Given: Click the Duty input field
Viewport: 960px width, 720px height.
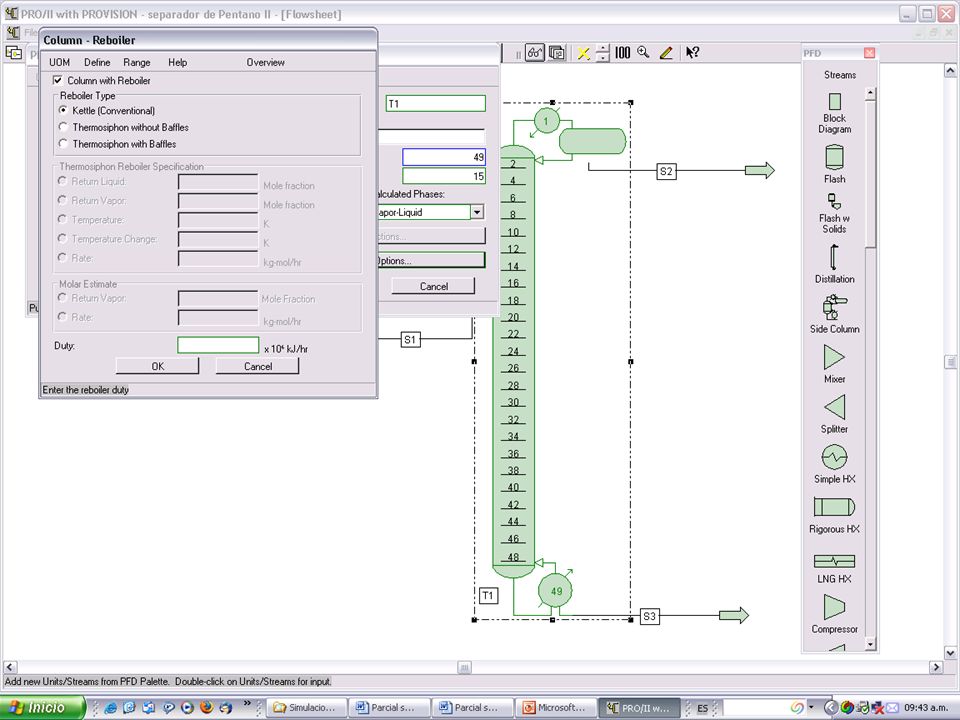Looking at the screenshot, I should point(218,345).
